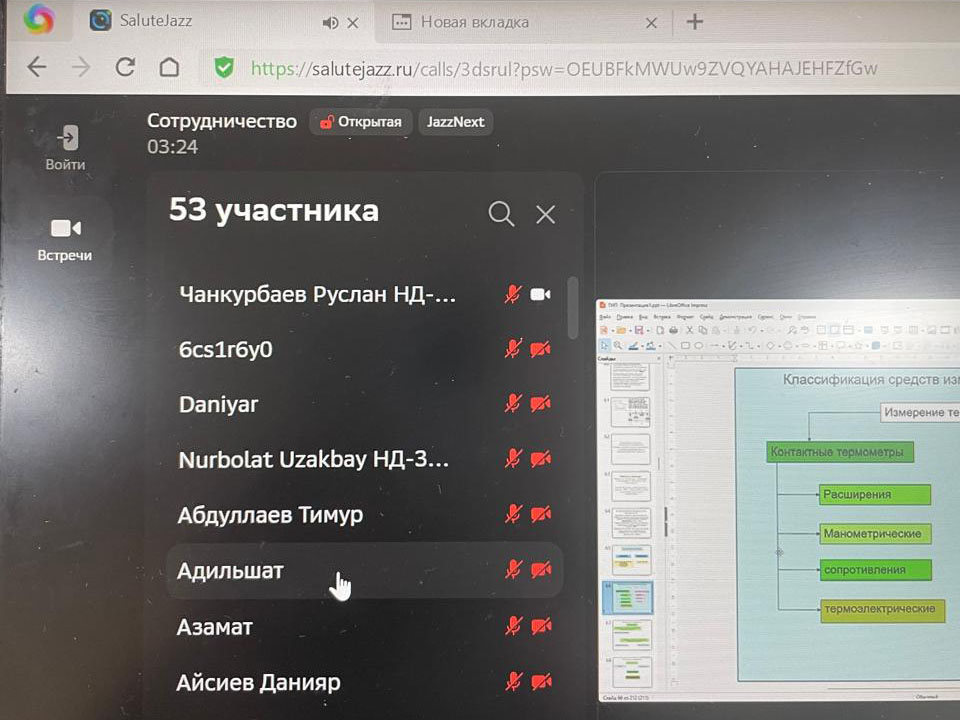The height and width of the screenshot is (720, 960).
Task: Select participant Адильшат in the list
Action: (x=231, y=571)
